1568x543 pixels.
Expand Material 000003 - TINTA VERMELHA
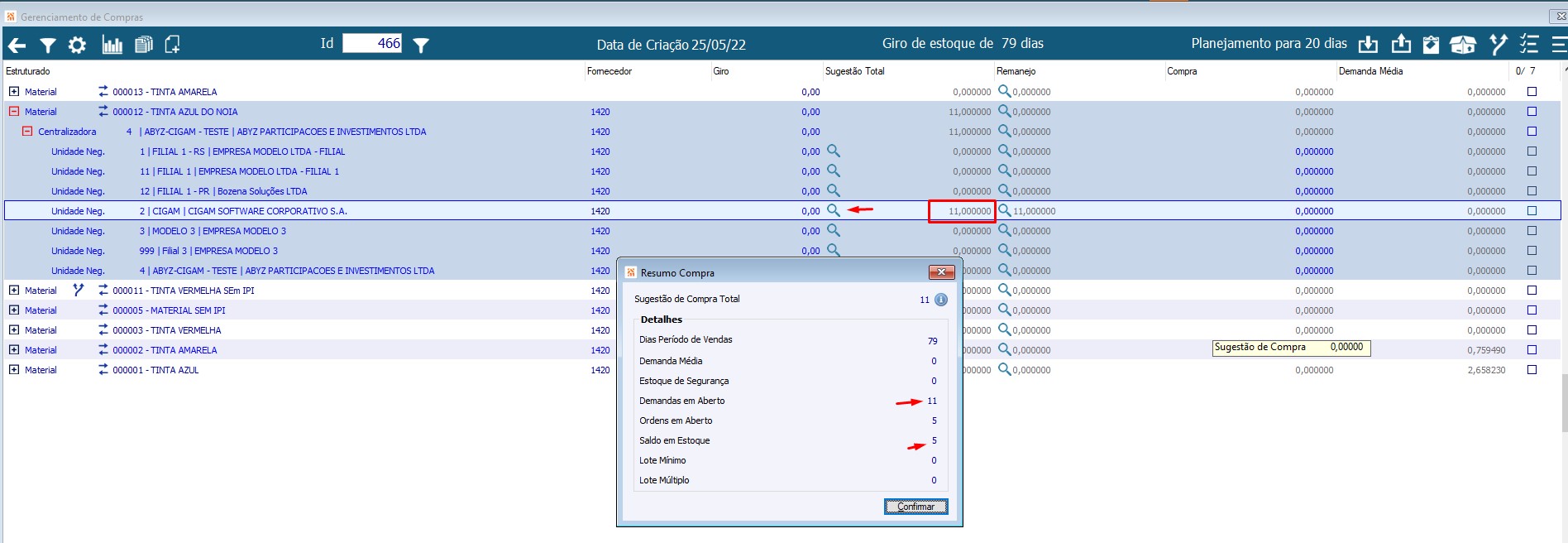click(14, 330)
